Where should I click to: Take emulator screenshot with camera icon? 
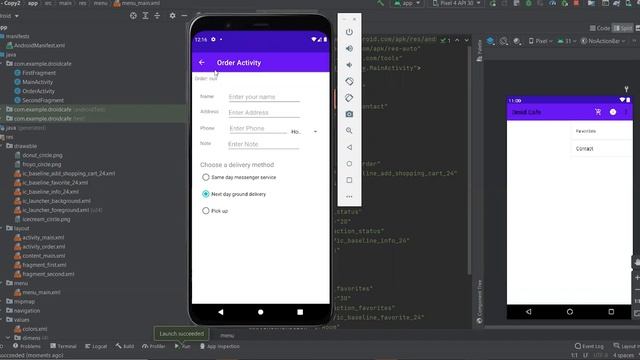point(349,114)
